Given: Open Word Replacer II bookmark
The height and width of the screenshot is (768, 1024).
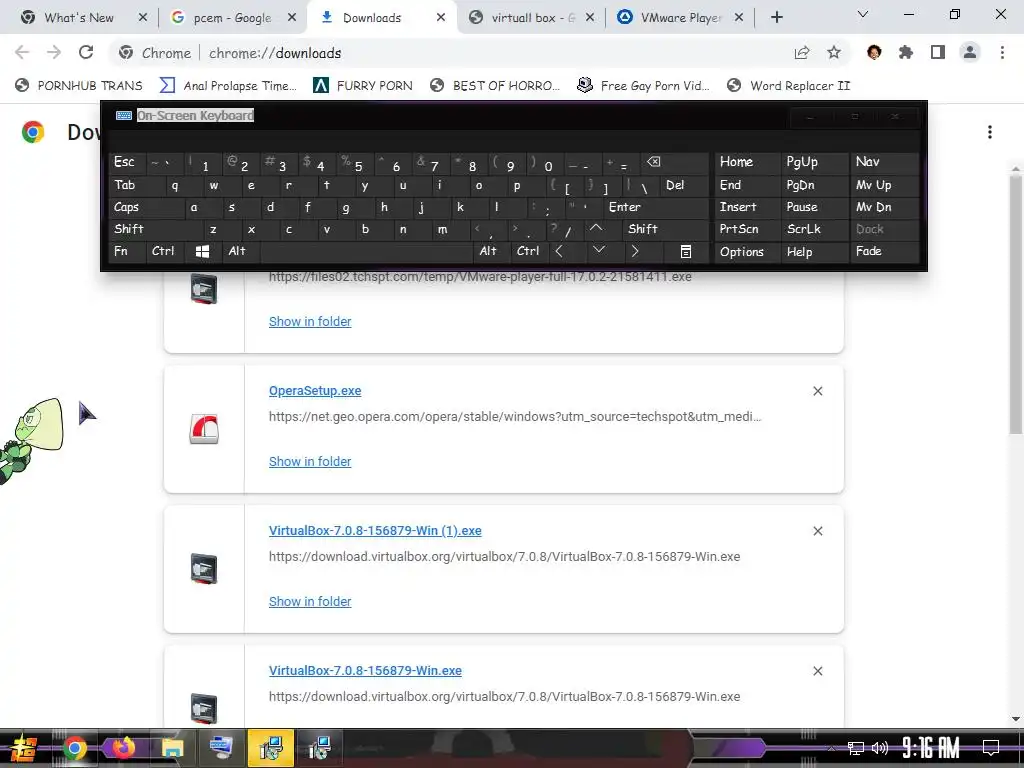Looking at the screenshot, I should tap(789, 85).
